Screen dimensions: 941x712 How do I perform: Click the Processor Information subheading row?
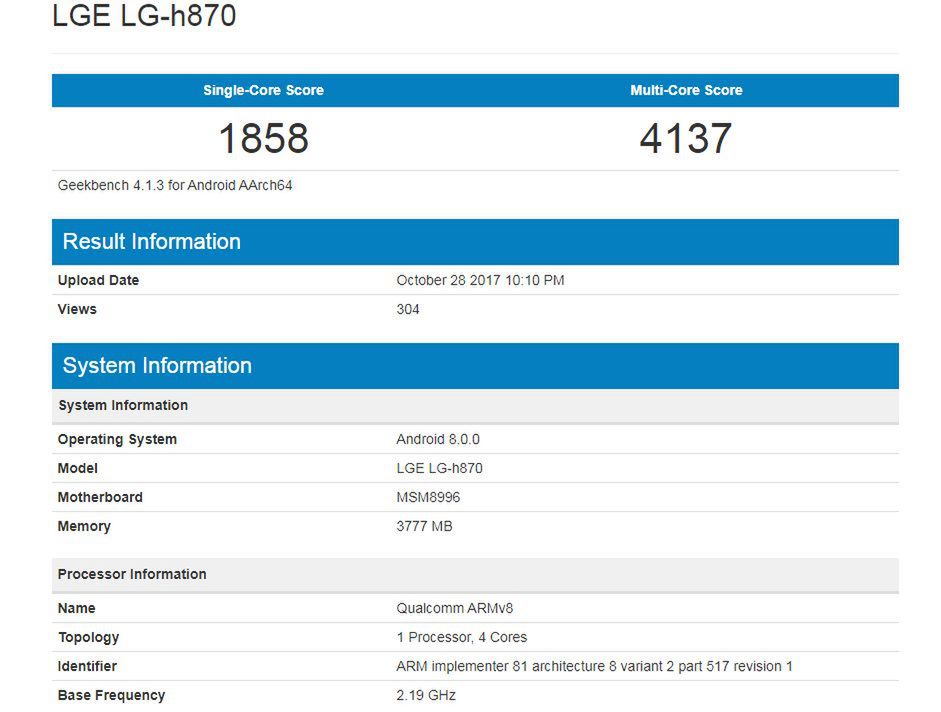(x=475, y=575)
